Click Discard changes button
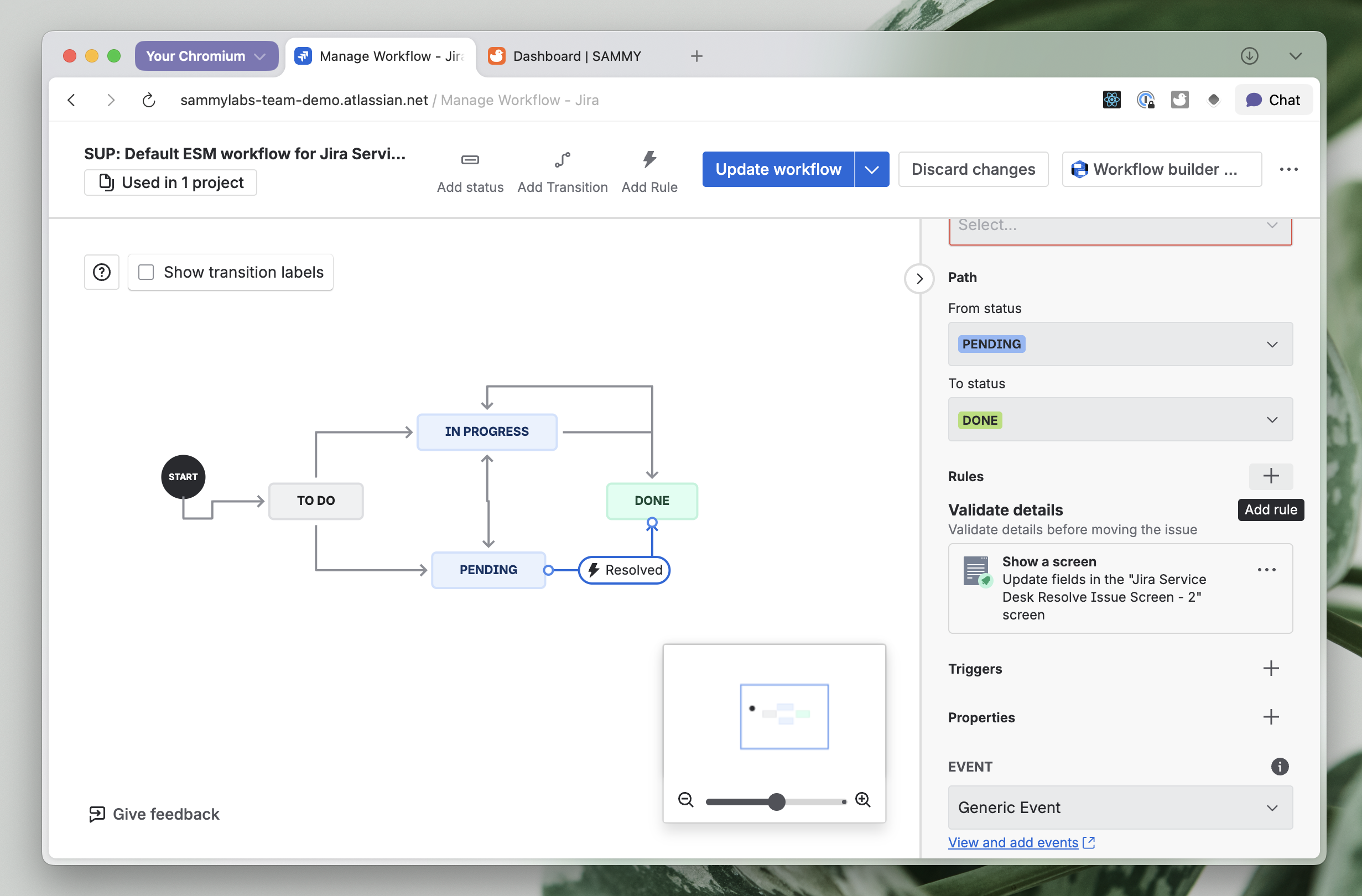The image size is (1362, 896). click(973, 169)
